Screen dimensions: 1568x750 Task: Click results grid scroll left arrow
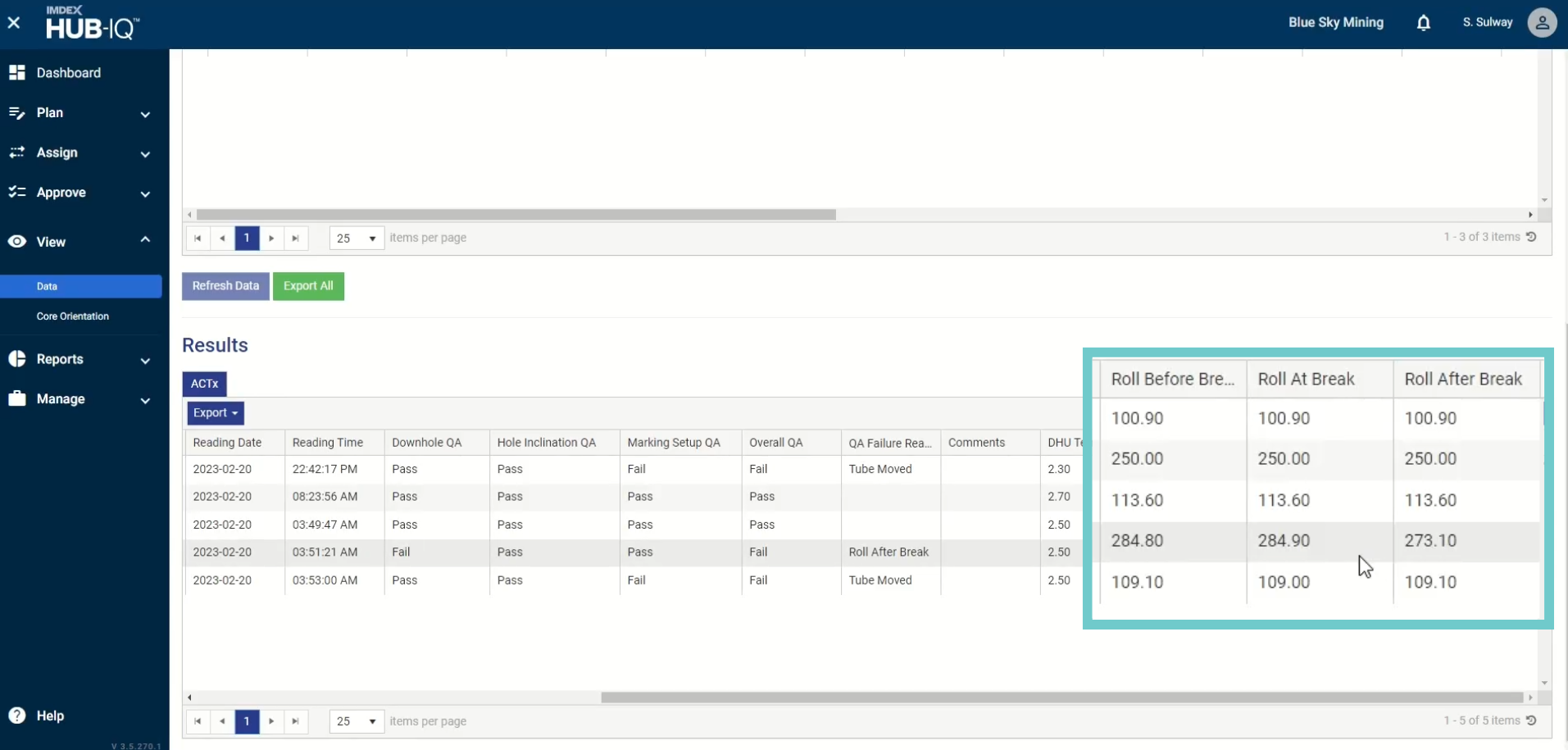(189, 698)
